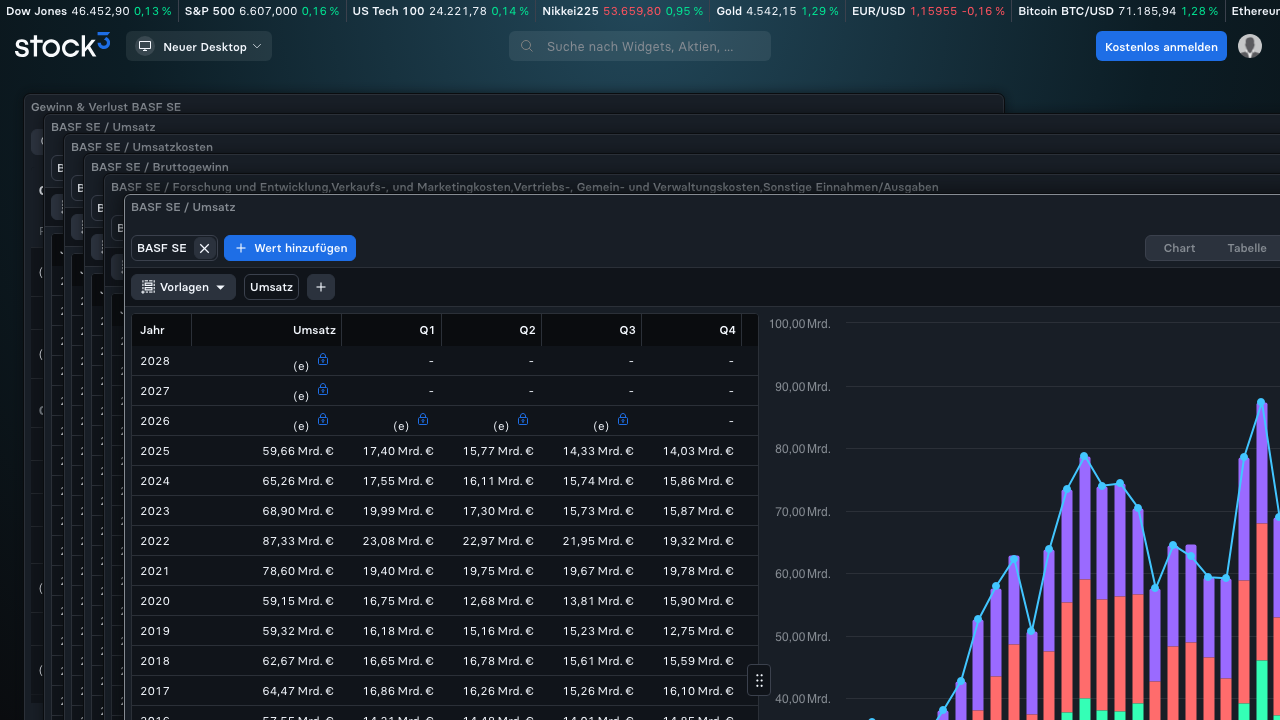Click the lock icon in the 2026 Q2 cell
The height and width of the screenshot is (720, 1280).
click(523, 419)
